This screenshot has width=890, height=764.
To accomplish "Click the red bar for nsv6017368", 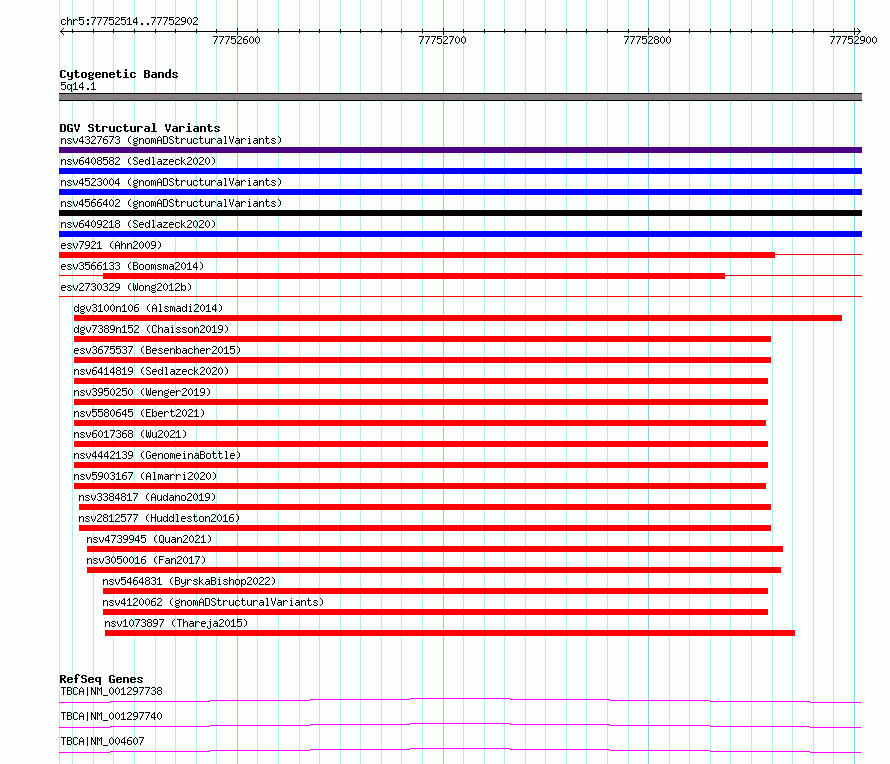I will [421, 444].
